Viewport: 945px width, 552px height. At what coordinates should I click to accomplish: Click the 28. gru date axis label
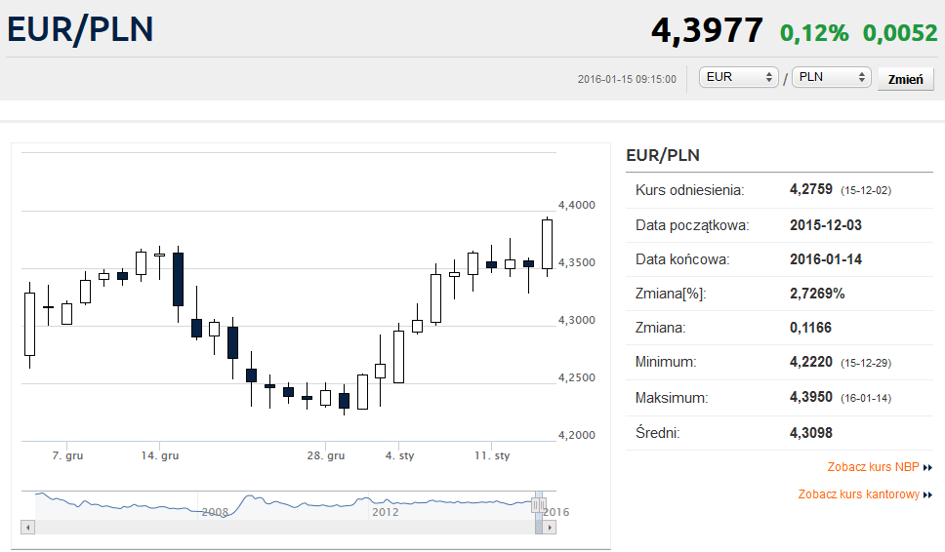click(x=326, y=456)
